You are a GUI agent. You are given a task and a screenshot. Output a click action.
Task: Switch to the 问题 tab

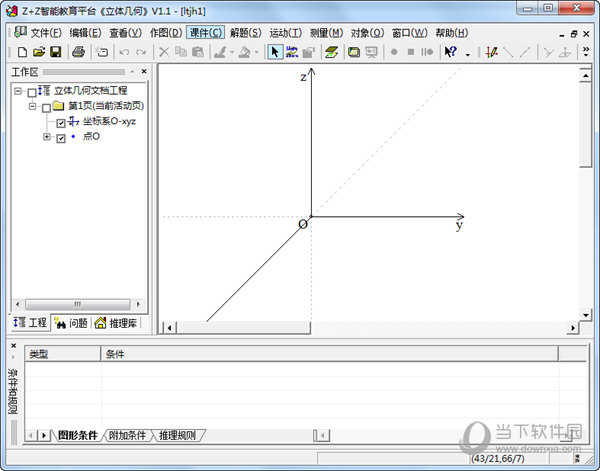(71, 323)
